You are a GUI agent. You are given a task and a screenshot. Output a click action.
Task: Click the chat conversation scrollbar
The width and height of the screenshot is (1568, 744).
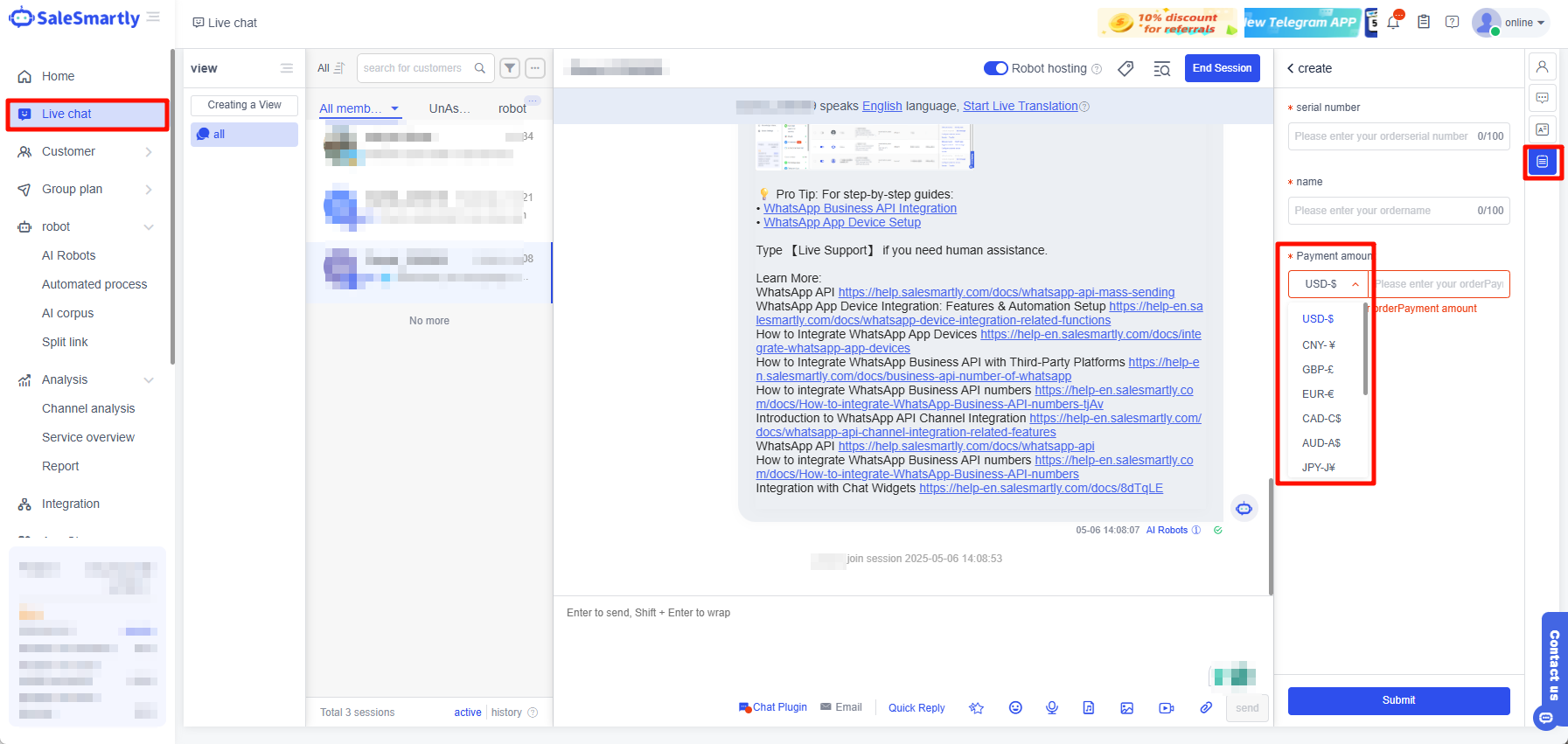pos(1270,535)
